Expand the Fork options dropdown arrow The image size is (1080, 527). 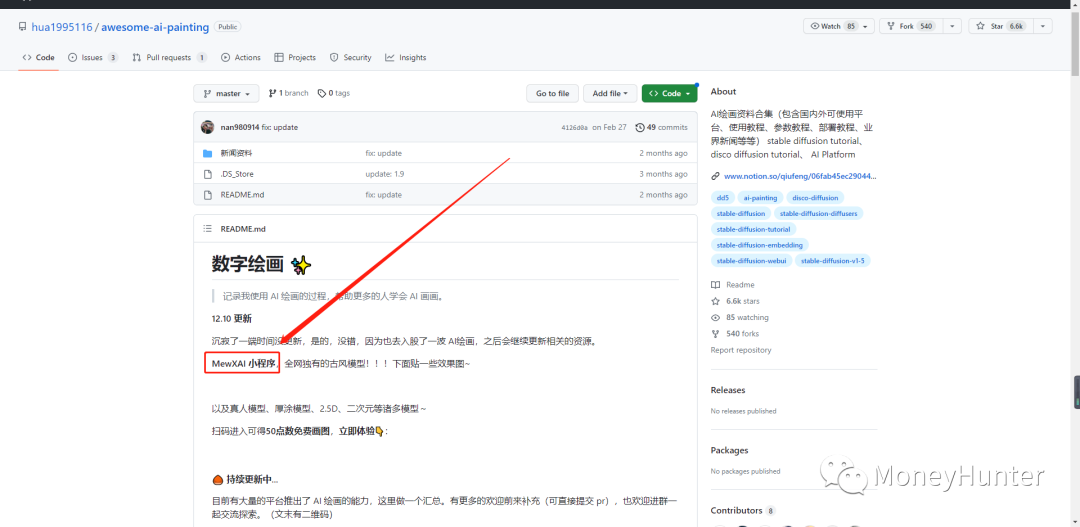(x=951, y=26)
